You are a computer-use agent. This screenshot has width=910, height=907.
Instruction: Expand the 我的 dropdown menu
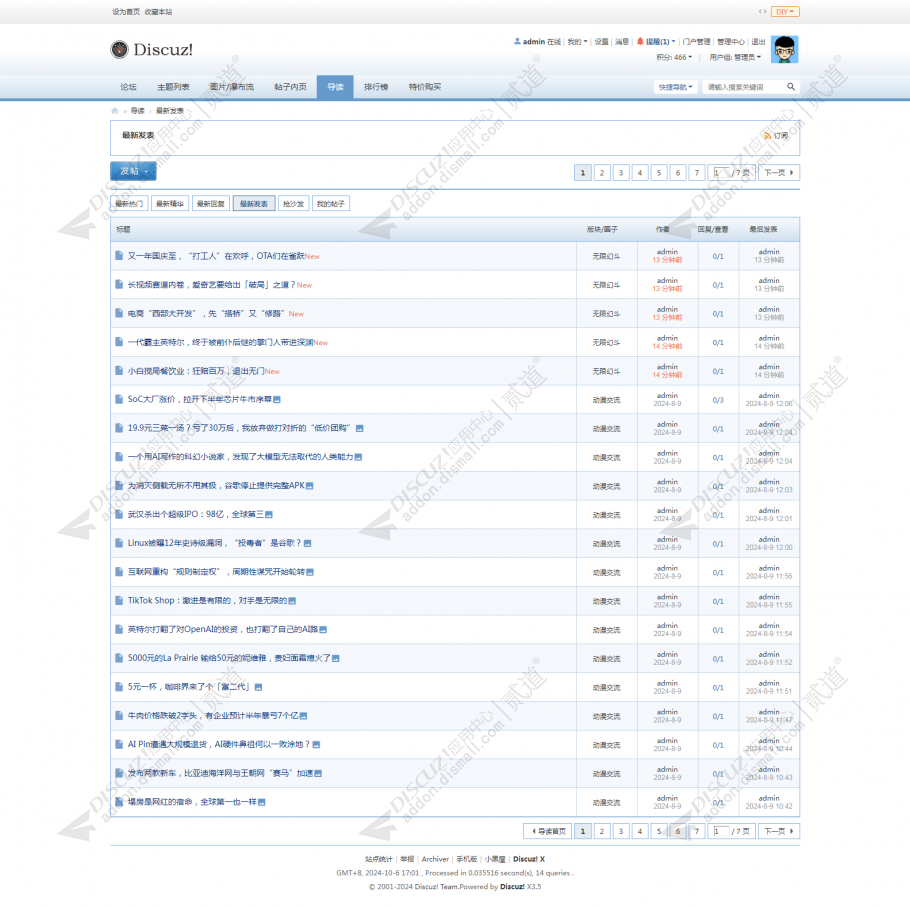click(577, 41)
